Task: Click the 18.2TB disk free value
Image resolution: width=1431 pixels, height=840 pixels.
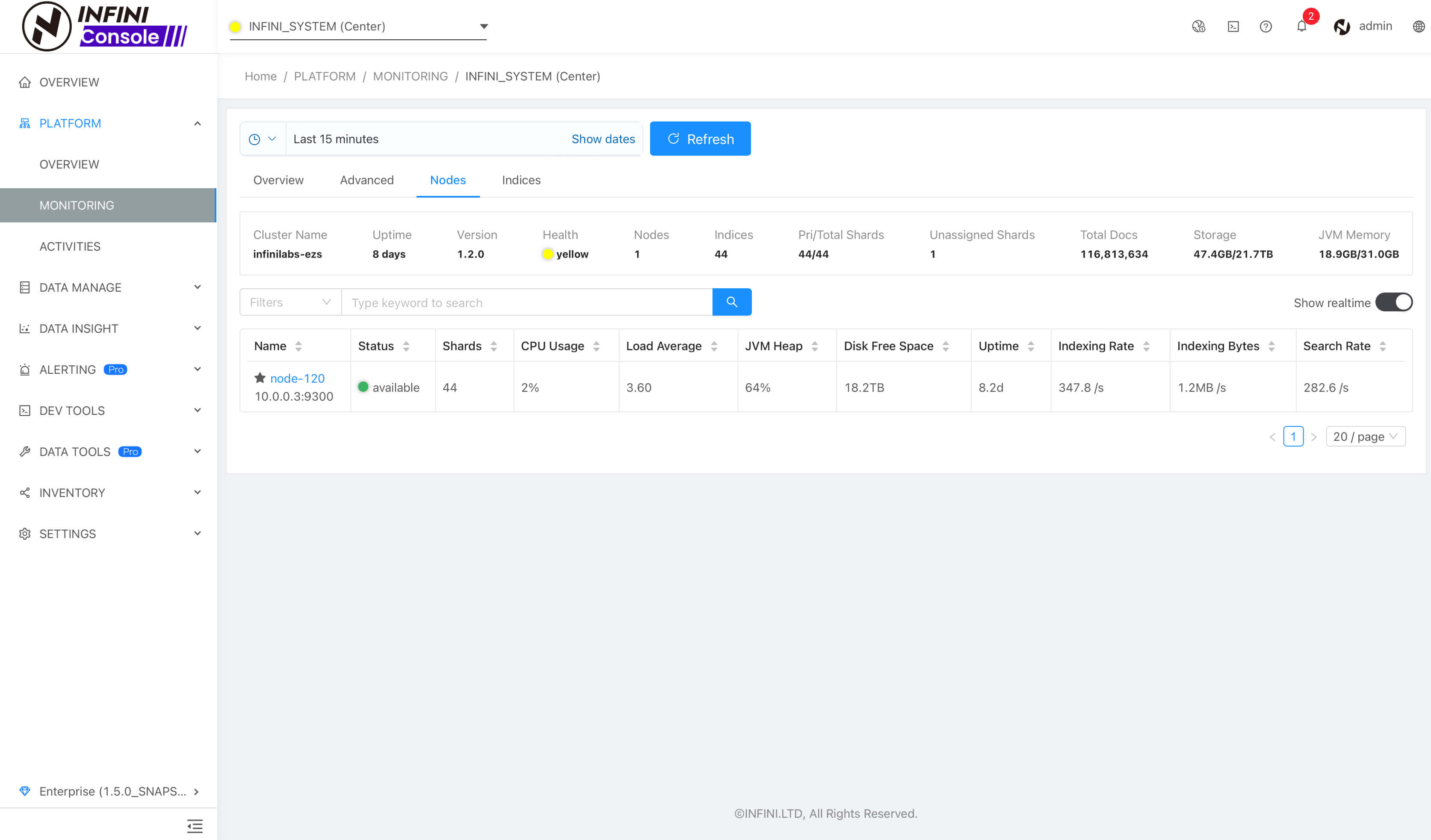Action: pos(864,387)
